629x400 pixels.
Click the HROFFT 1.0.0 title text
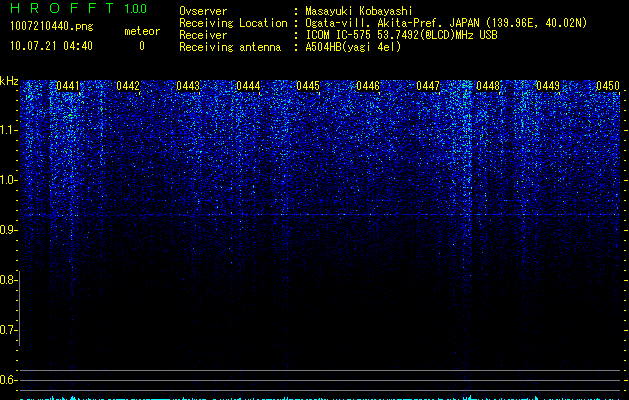[79, 8]
